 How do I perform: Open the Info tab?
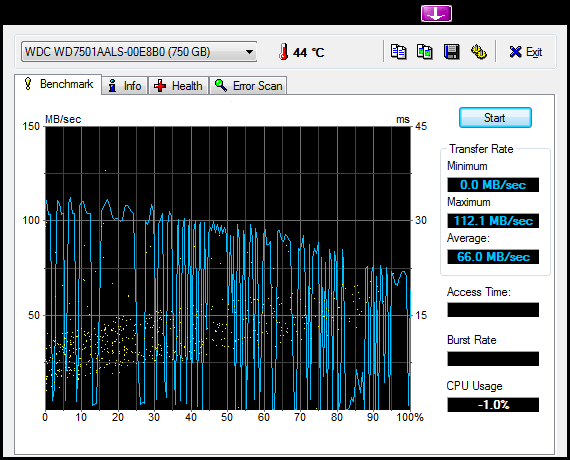pyautogui.click(x=125, y=86)
